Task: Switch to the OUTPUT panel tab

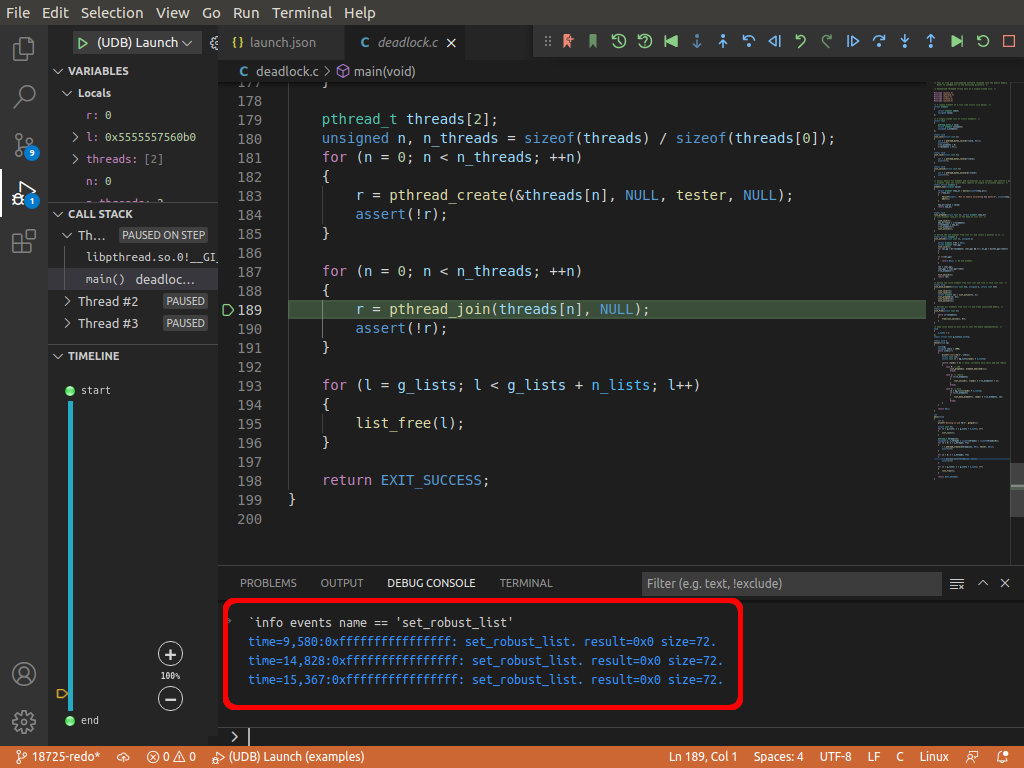Action: coord(342,583)
